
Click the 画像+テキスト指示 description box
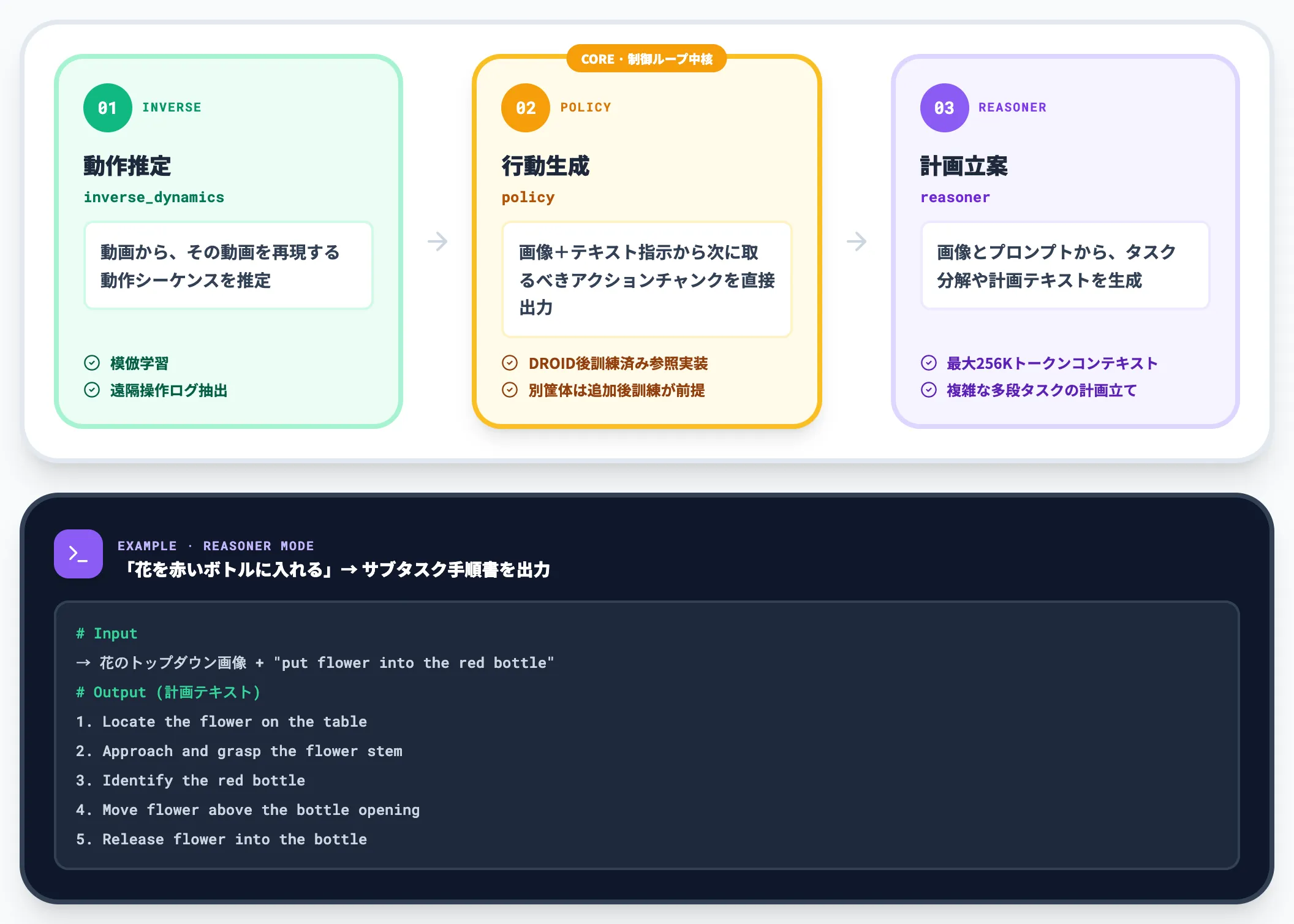click(x=647, y=279)
